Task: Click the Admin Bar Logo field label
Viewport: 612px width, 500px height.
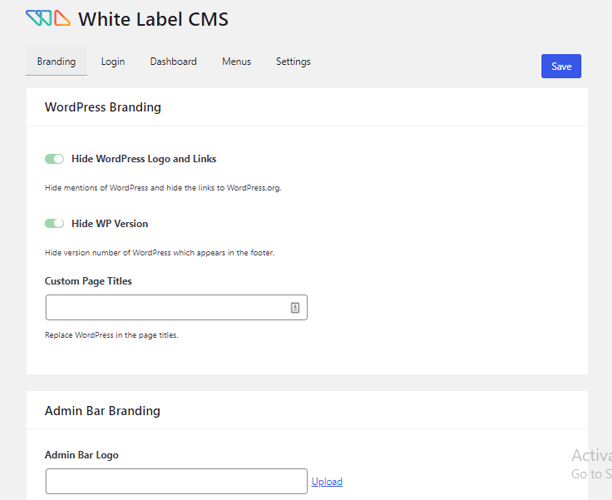Action: [82, 455]
